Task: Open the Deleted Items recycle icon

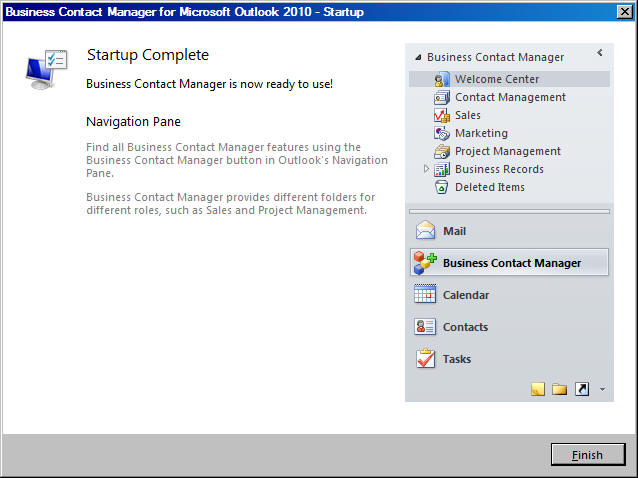Action: [x=441, y=187]
